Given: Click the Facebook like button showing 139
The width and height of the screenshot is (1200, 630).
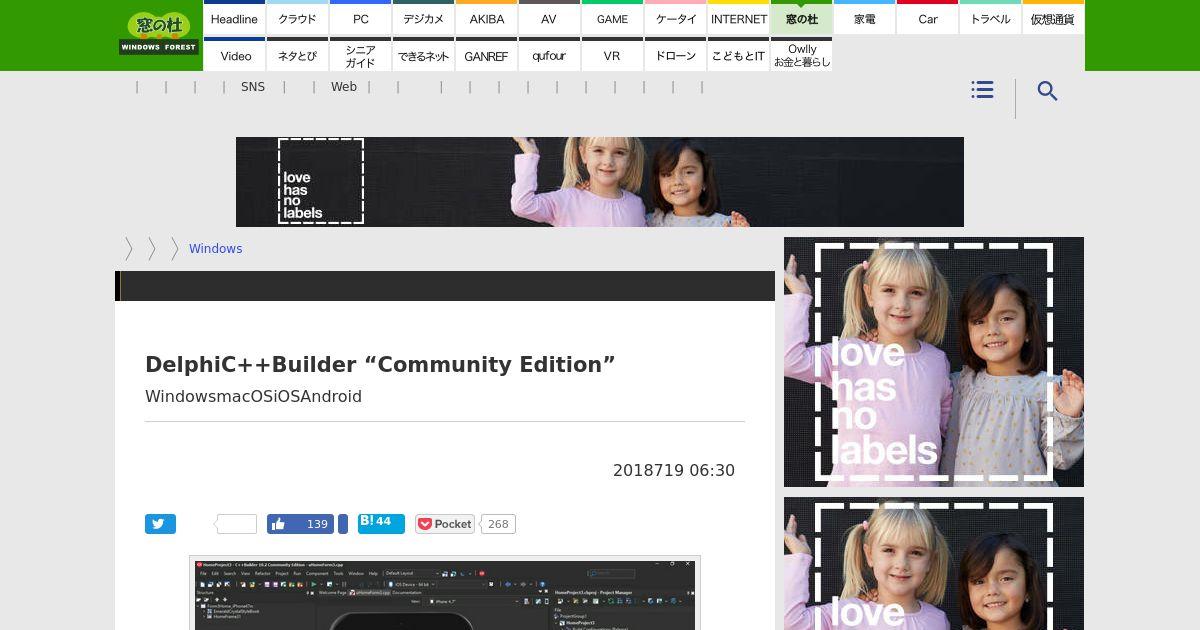Looking at the screenshot, I should 300,524.
